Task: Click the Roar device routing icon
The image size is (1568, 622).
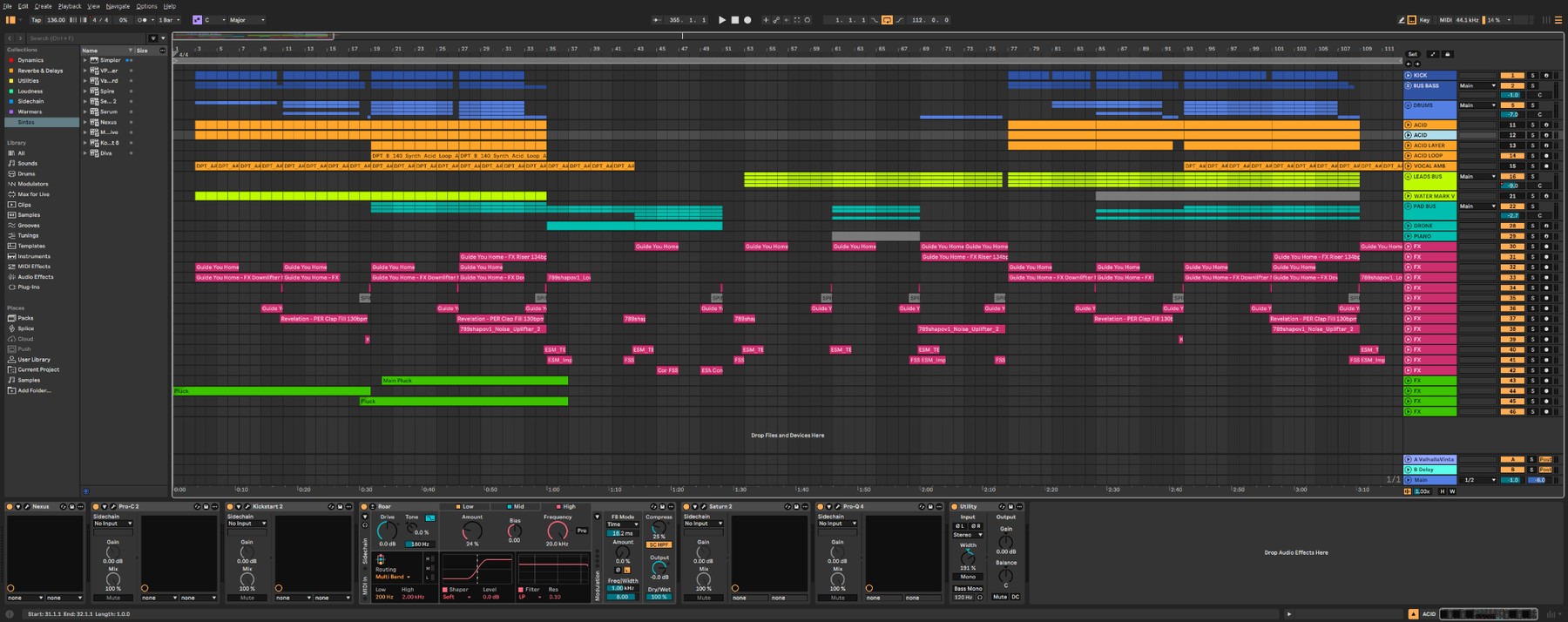Action: [381, 559]
